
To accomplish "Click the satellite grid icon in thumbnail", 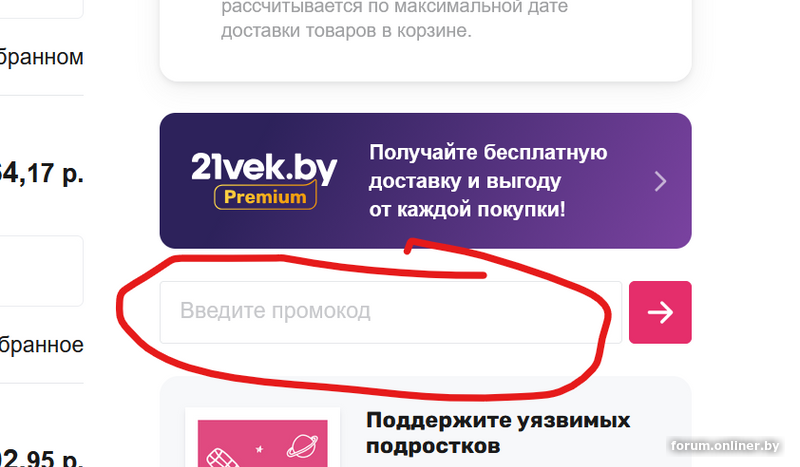I will (x=221, y=457).
